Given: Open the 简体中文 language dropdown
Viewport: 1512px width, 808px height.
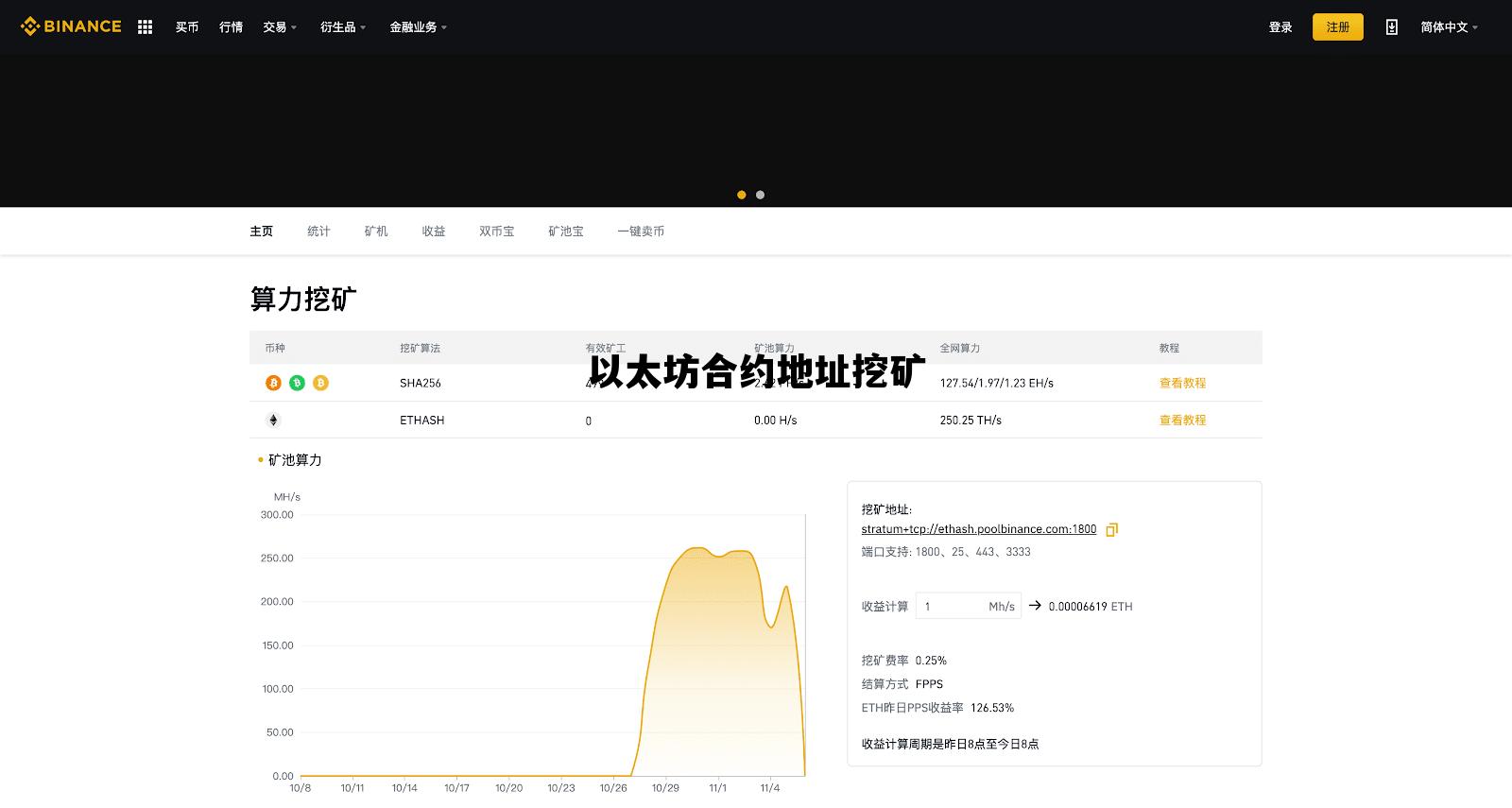Looking at the screenshot, I should click(1449, 26).
